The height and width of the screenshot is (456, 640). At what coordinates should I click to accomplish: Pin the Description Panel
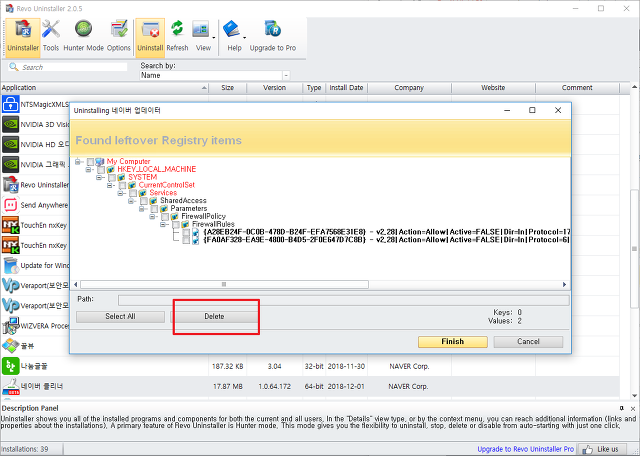click(622, 408)
